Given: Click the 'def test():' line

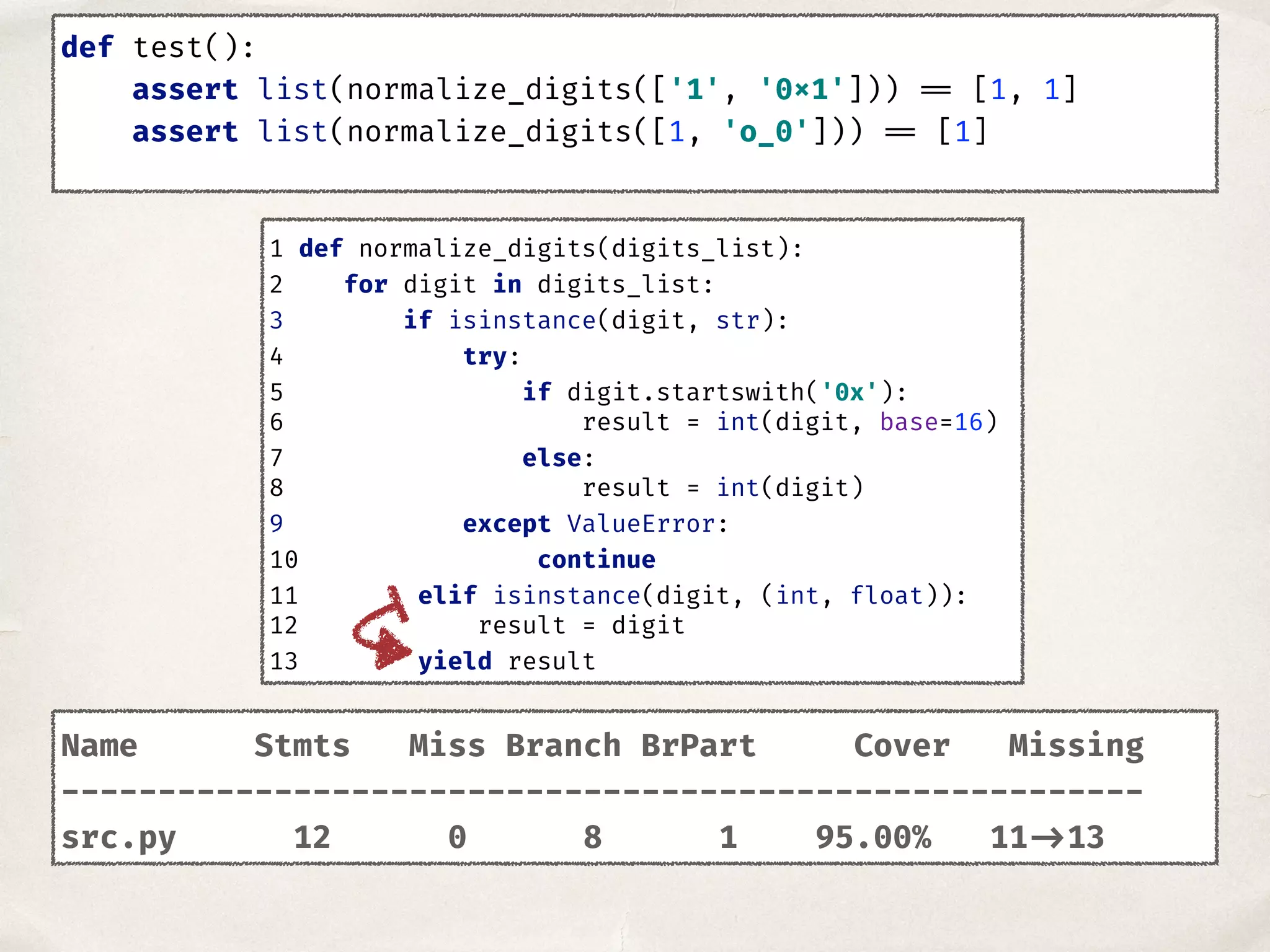Looking at the screenshot, I should (x=158, y=48).
